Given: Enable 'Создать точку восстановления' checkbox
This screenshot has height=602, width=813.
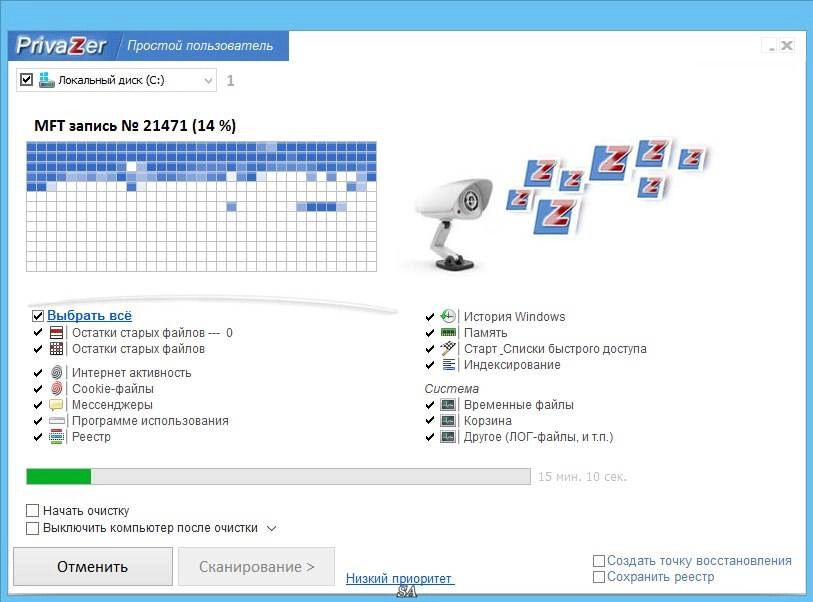Looking at the screenshot, I should click(598, 561).
